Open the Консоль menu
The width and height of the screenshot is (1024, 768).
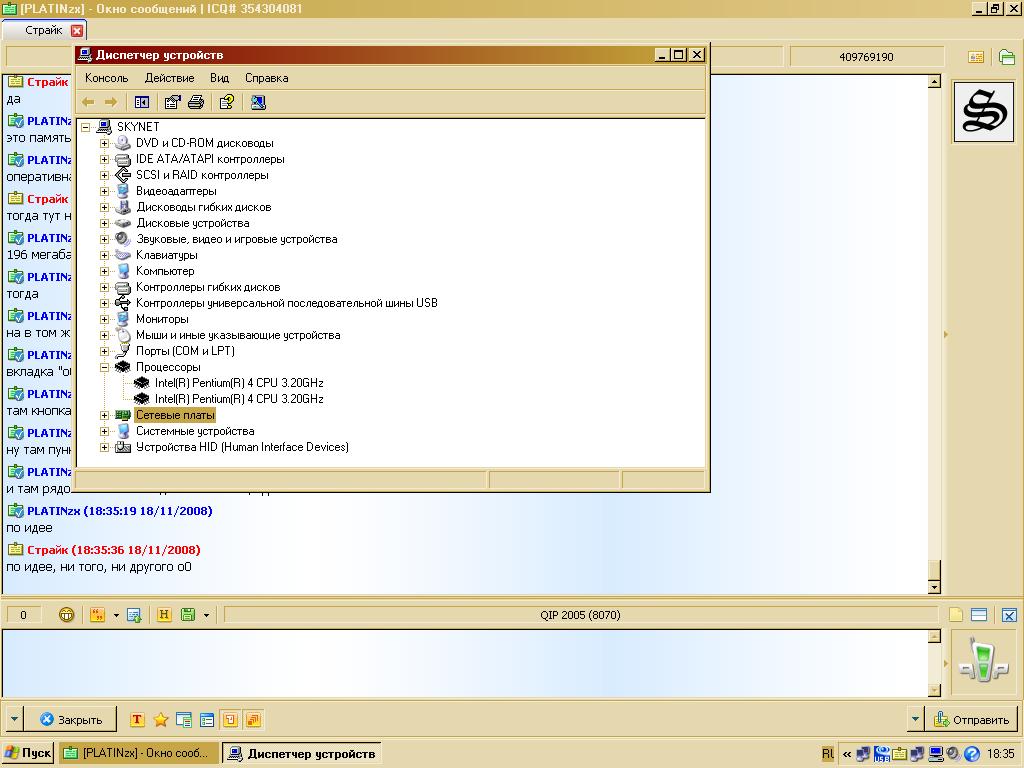(x=106, y=78)
